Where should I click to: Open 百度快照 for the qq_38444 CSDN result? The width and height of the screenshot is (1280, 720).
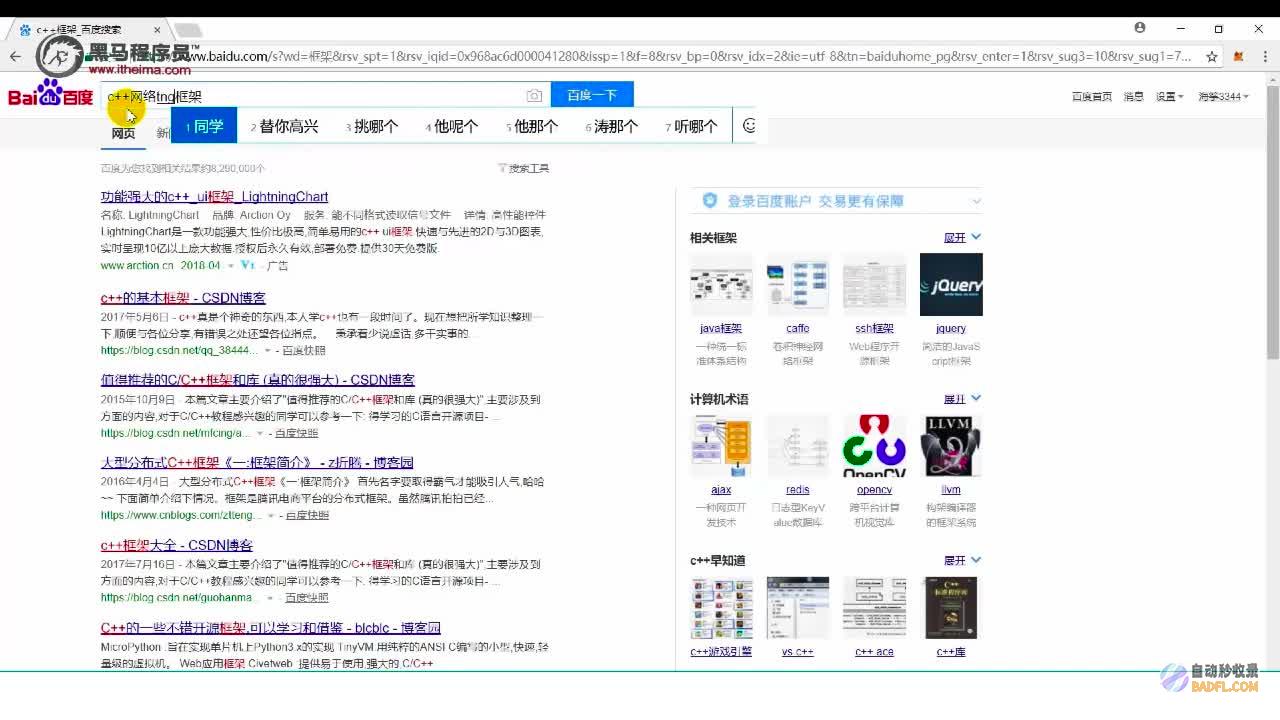tap(304, 351)
